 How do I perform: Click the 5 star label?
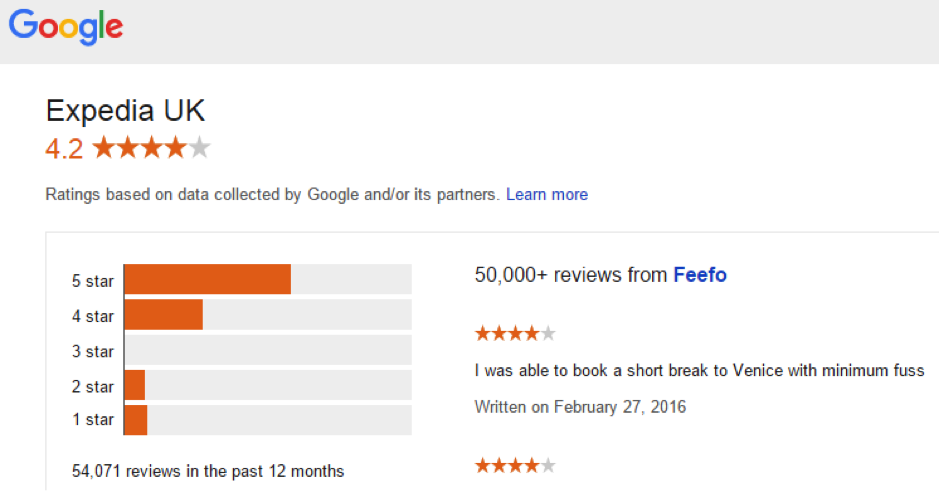tap(93, 281)
